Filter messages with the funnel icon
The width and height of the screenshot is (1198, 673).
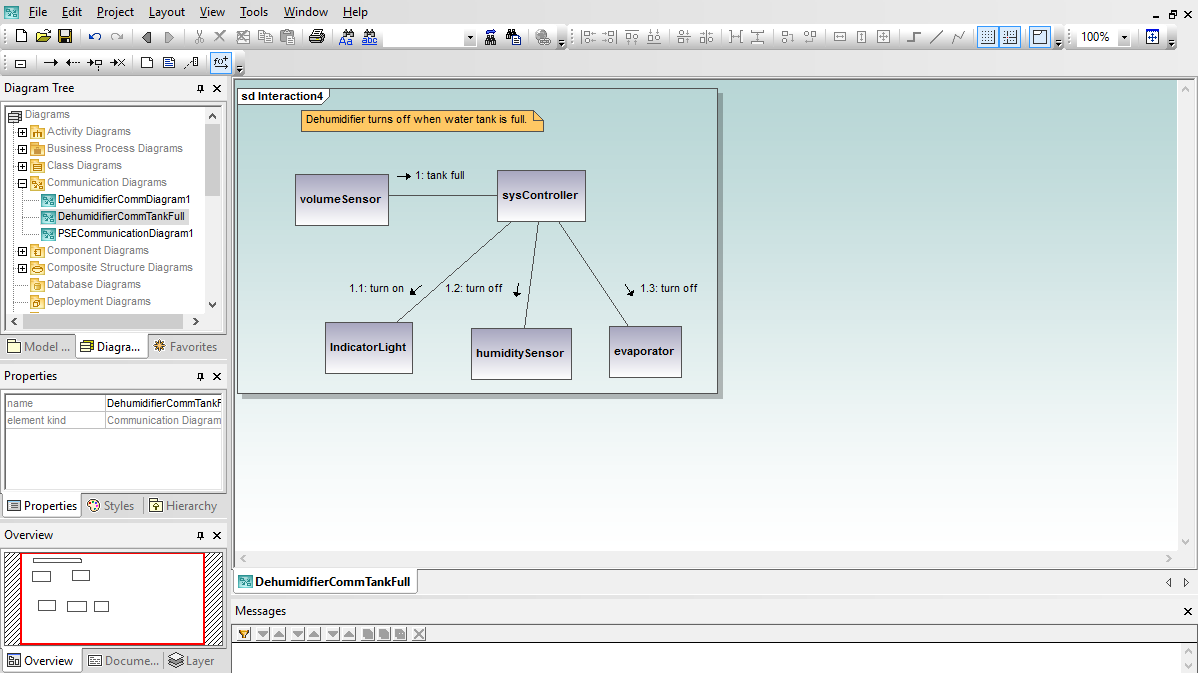pos(244,634)
